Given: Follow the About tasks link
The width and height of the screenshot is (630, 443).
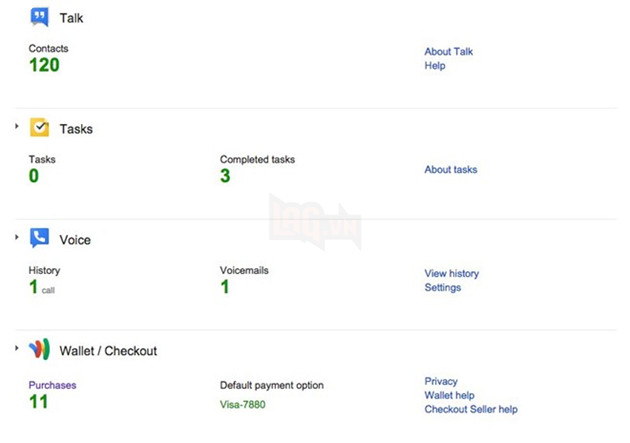Looking at the screenshot, I should click(451, 170).
